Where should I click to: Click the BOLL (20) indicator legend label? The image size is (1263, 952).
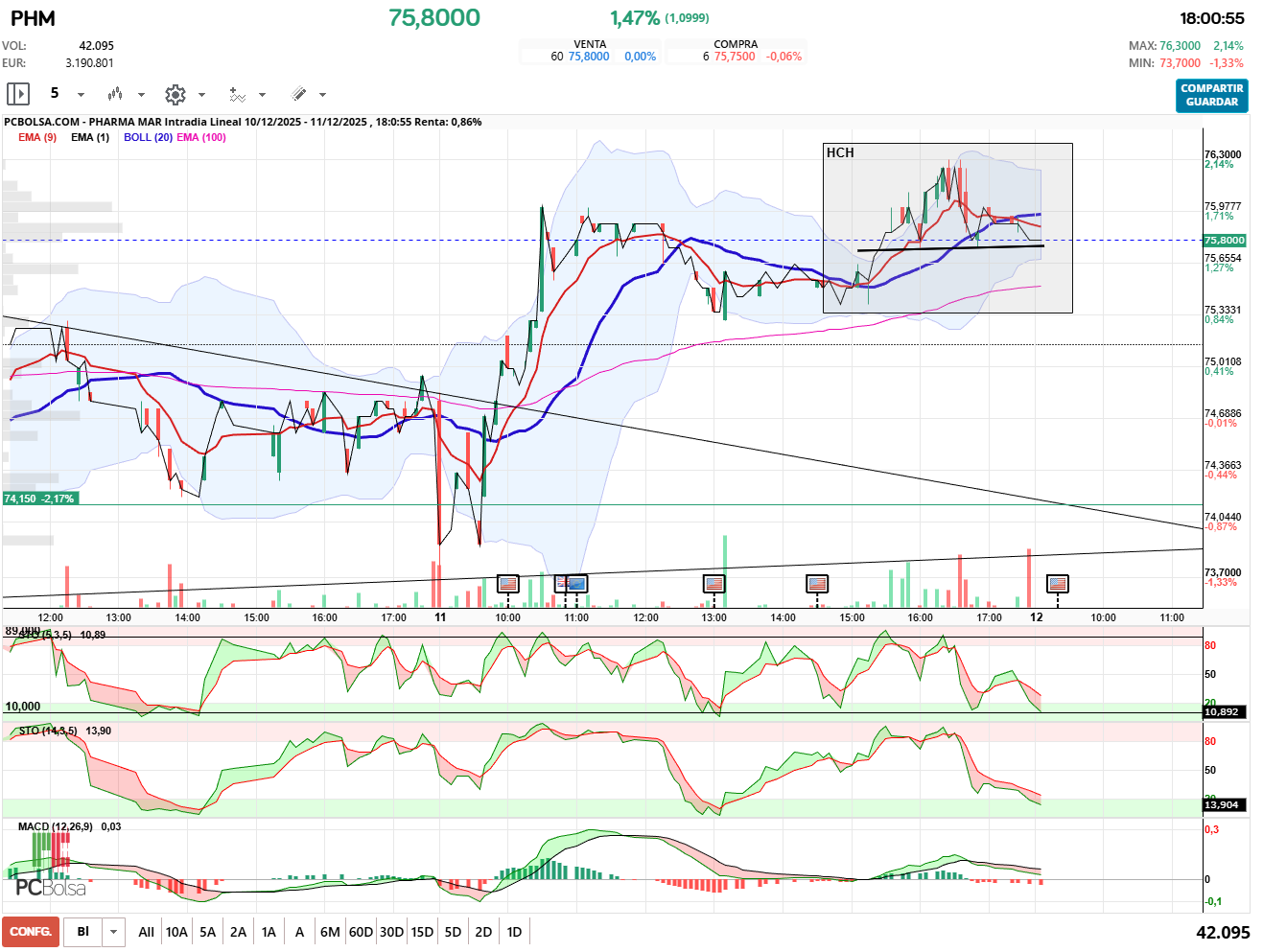[x=148, y=137]
